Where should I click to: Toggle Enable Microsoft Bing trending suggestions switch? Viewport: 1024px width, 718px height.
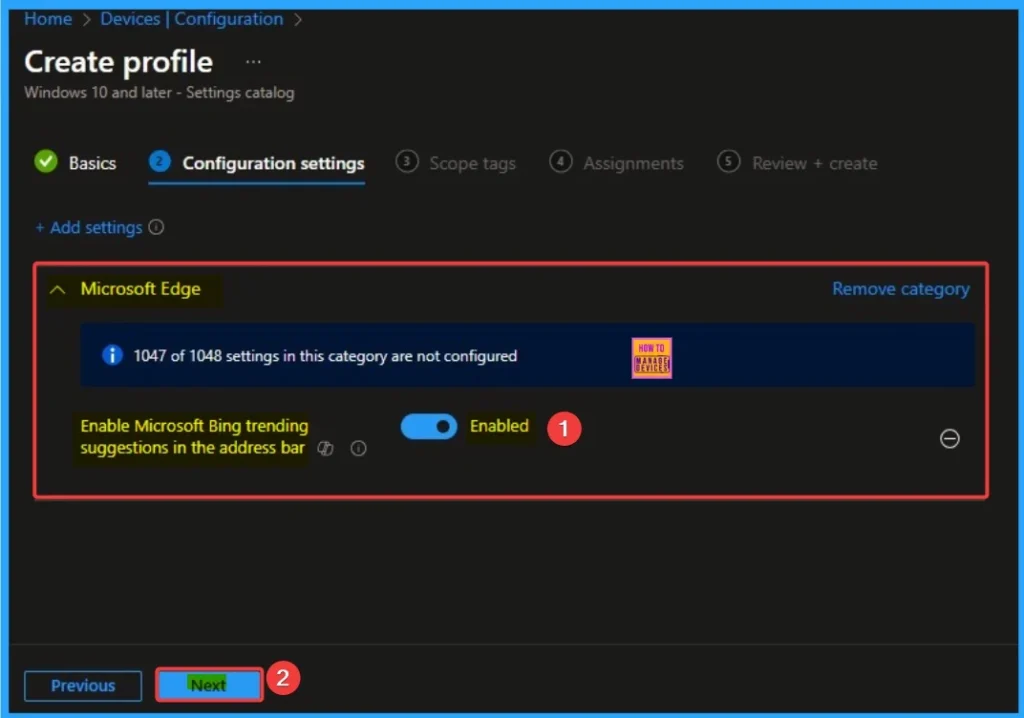point(428,427)
